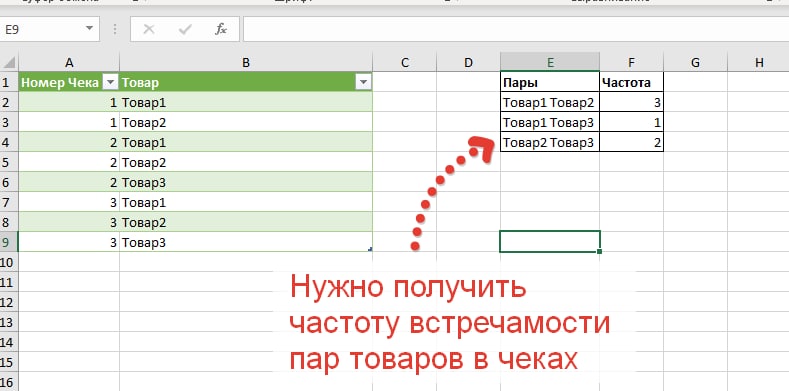Select row 9 header
Viewport: 789px width, 391px height.
9,243
